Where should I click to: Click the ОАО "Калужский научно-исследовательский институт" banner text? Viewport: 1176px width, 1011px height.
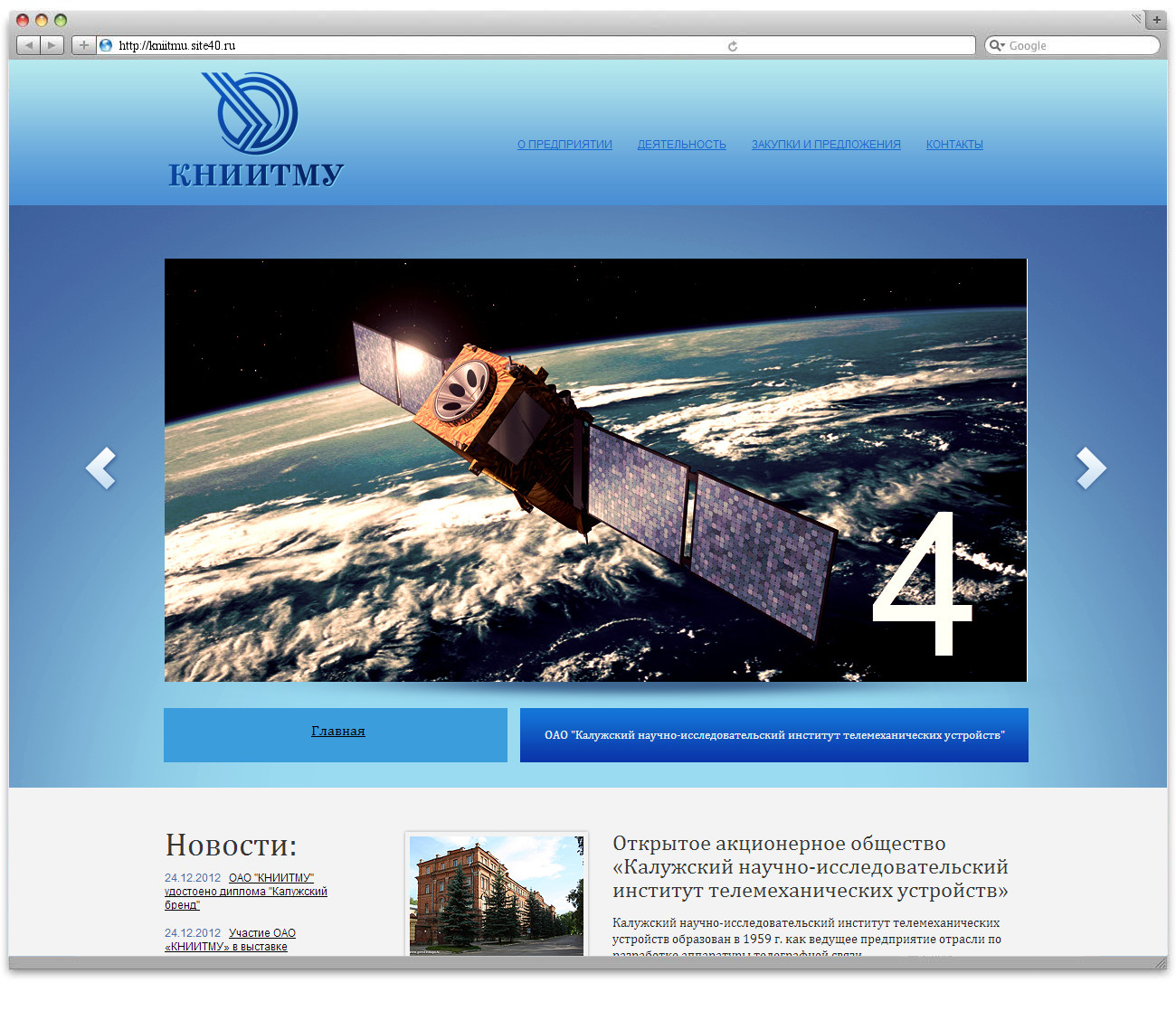coord(774,735)
